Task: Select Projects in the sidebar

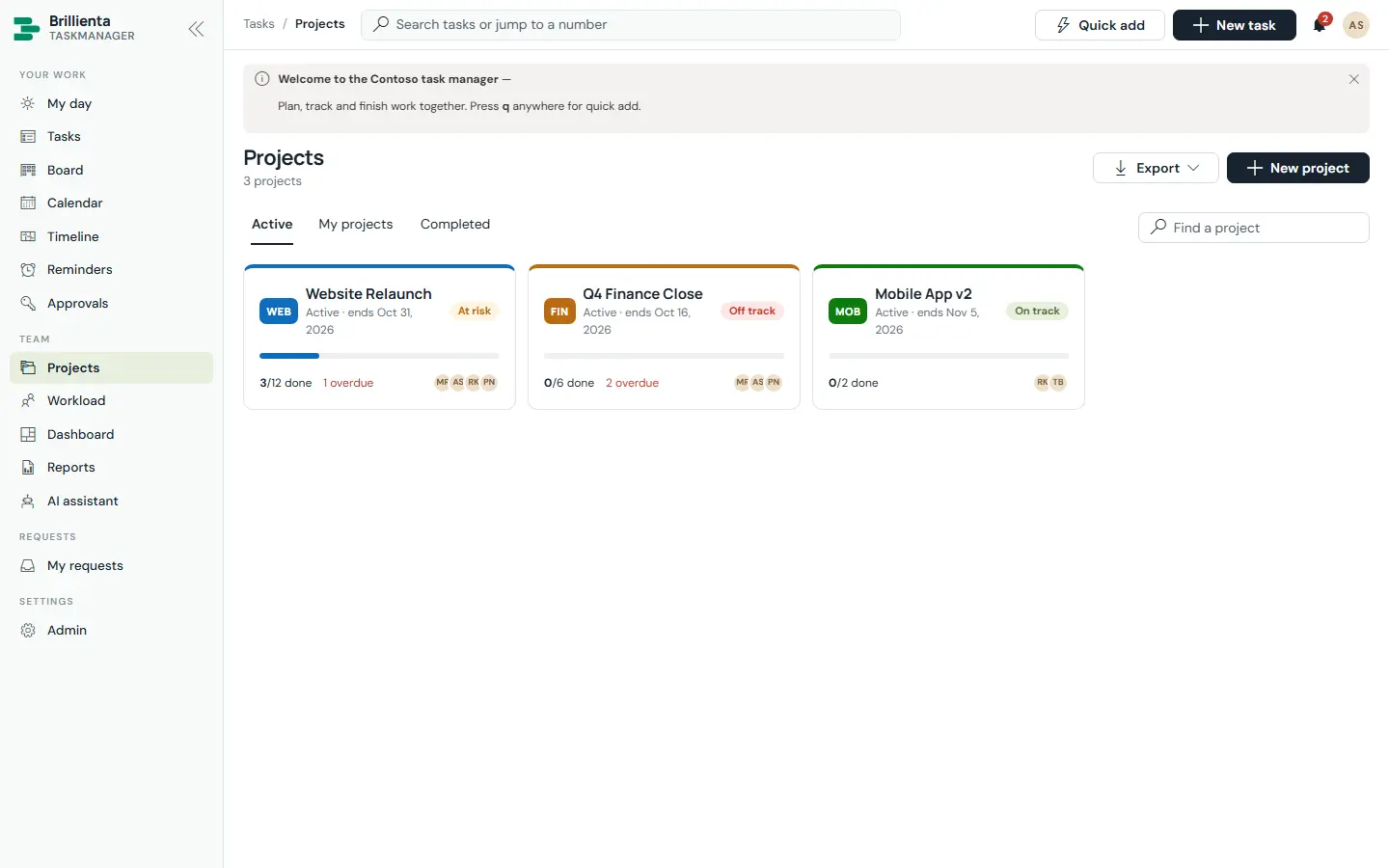Action: [111, 367]
